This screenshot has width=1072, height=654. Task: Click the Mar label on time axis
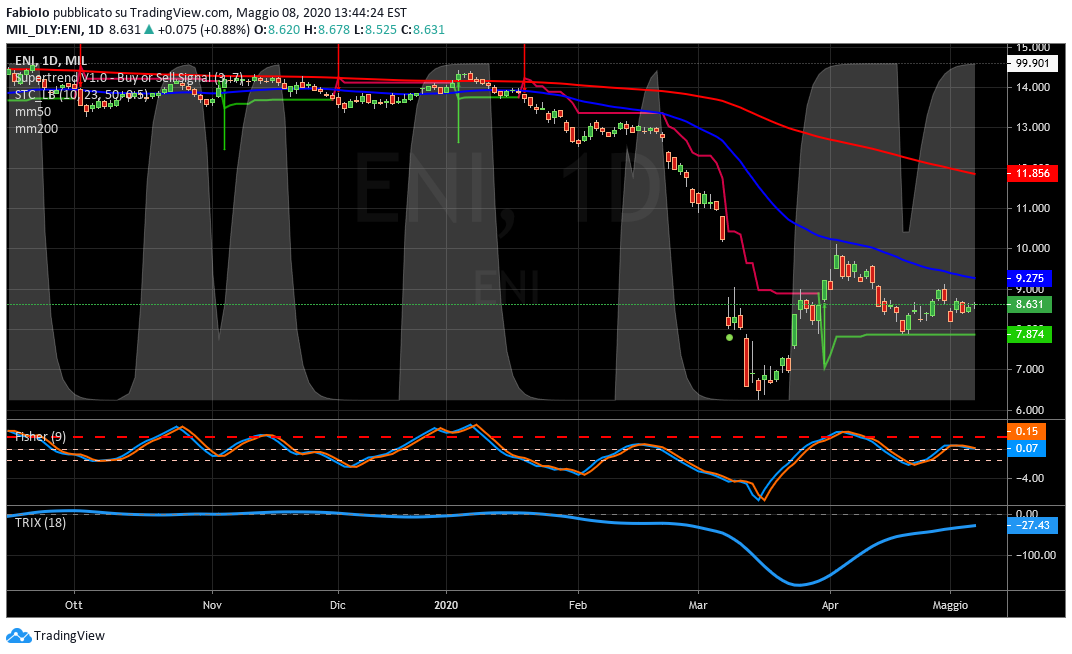pyautogui.click(x=698, y=605)
